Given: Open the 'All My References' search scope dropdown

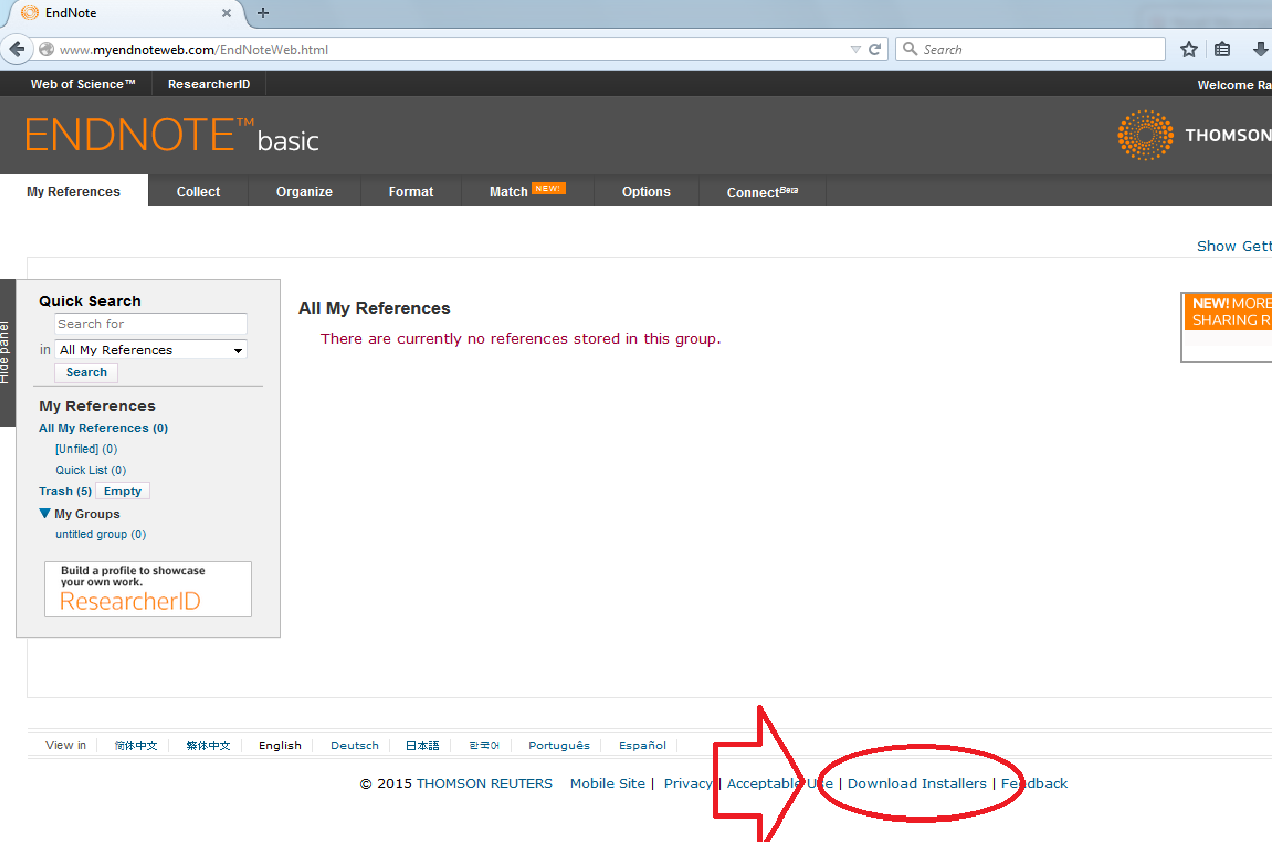Looking at the screenshot, I should click(x=151, y=350).
